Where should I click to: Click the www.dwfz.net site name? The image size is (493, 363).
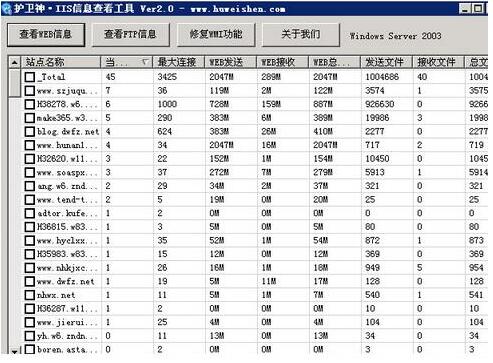(66, 282)
